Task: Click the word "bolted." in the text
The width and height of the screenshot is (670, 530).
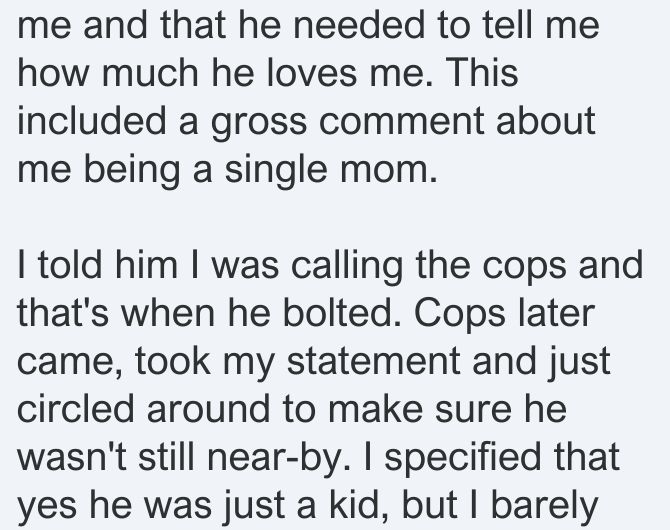Action: point(342,313)
